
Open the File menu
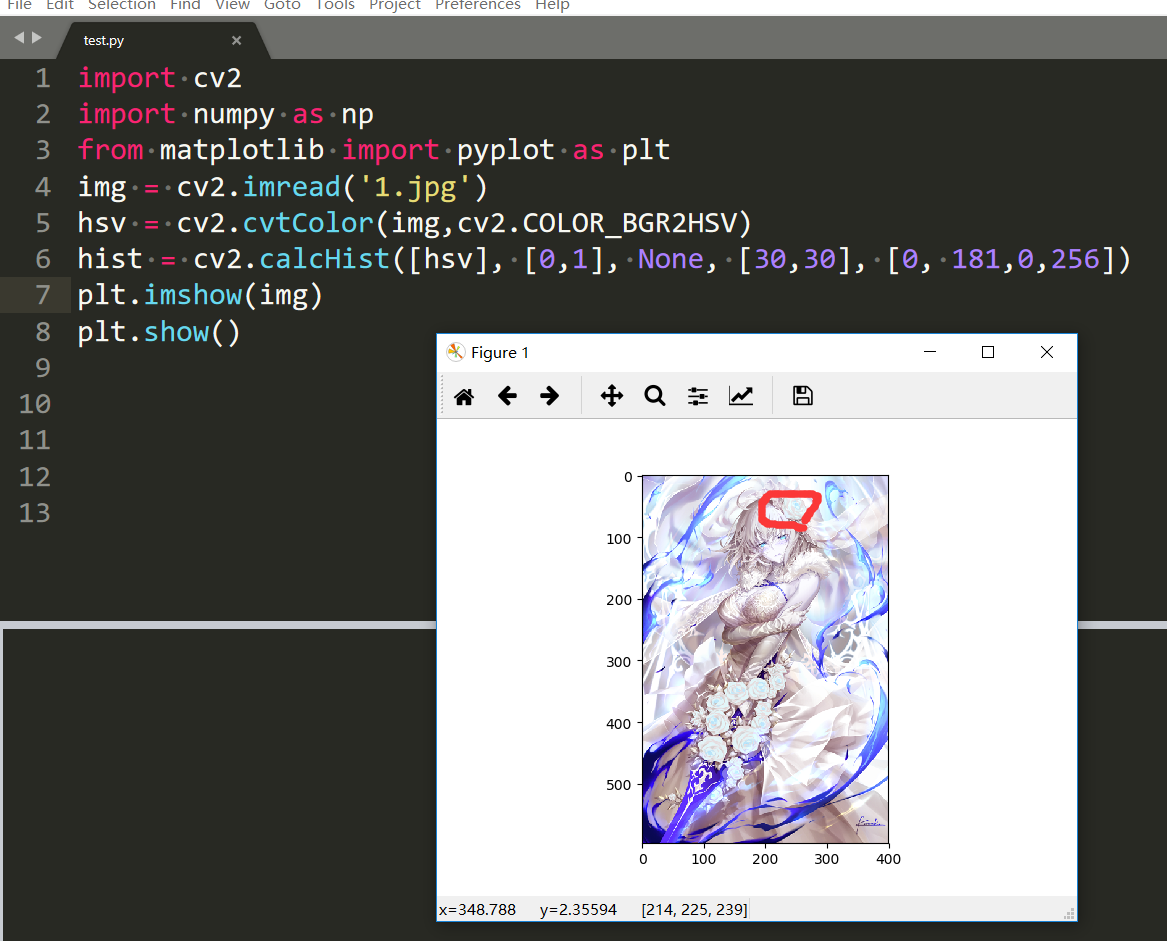pos(19,4)
